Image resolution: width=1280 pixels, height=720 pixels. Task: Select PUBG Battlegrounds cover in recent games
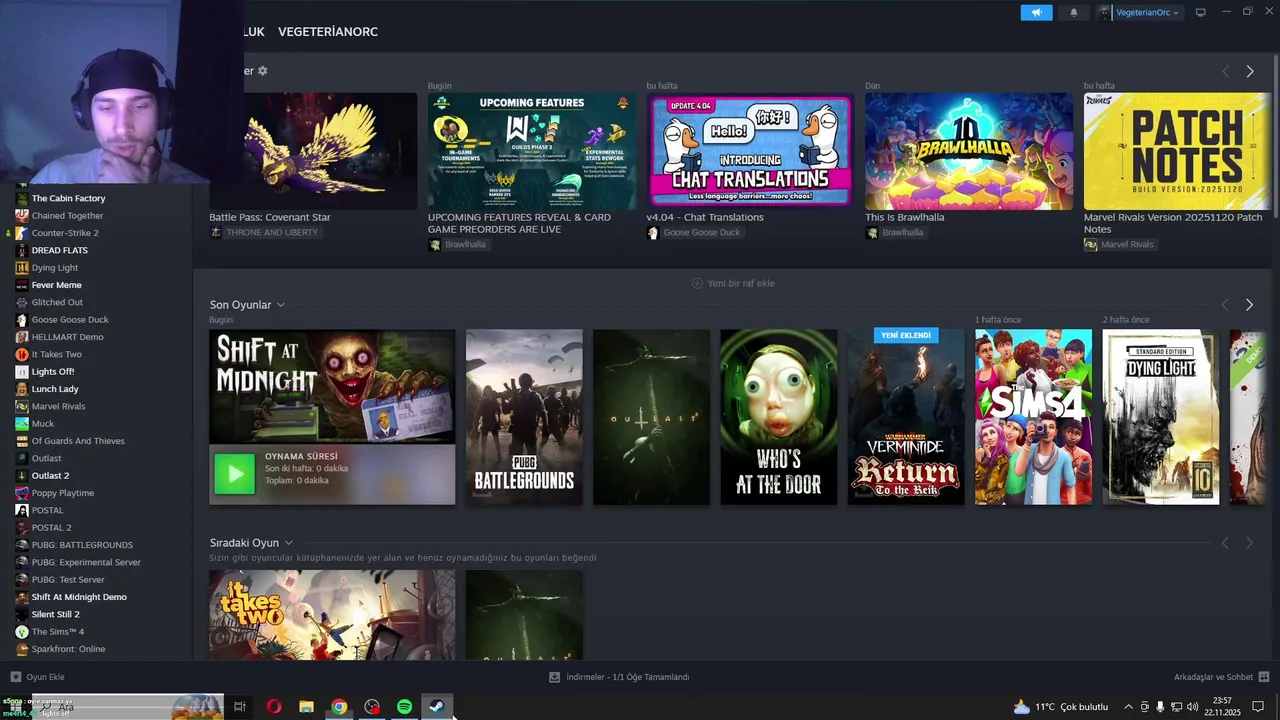(x=524, y=417)
